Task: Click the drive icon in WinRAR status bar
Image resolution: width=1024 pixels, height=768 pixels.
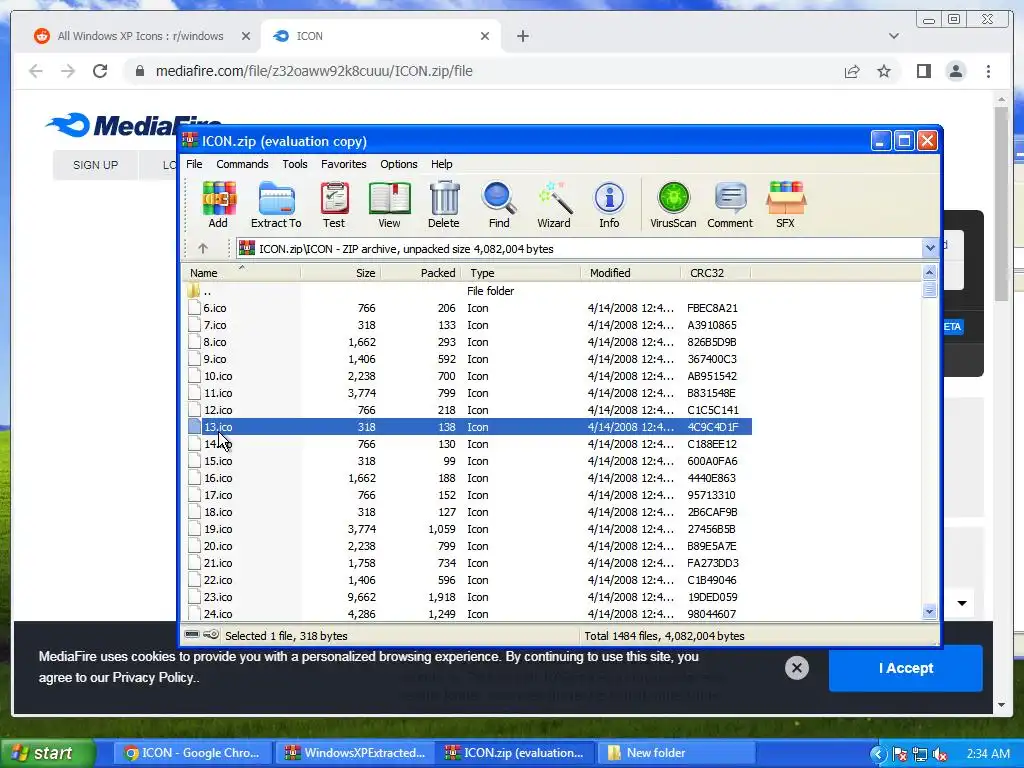Action: (x=192, y=635)
